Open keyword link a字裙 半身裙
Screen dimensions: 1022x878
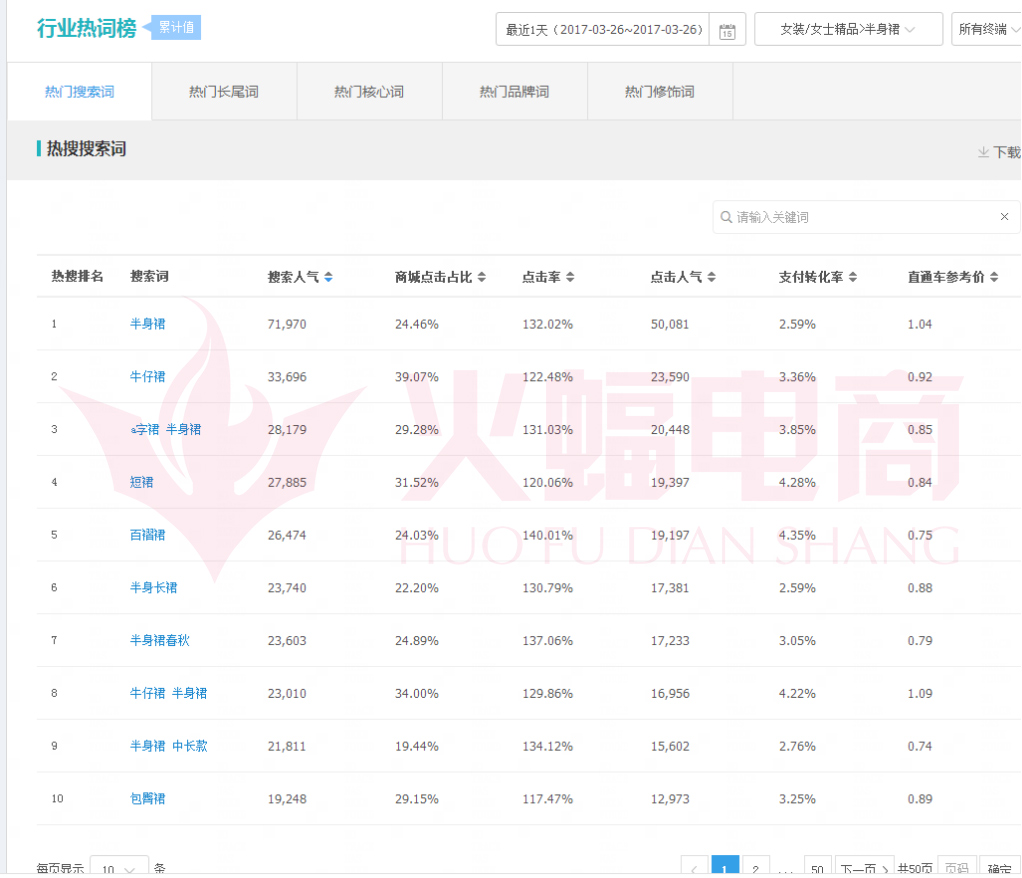pyautogui.click(x=166, y=430)
